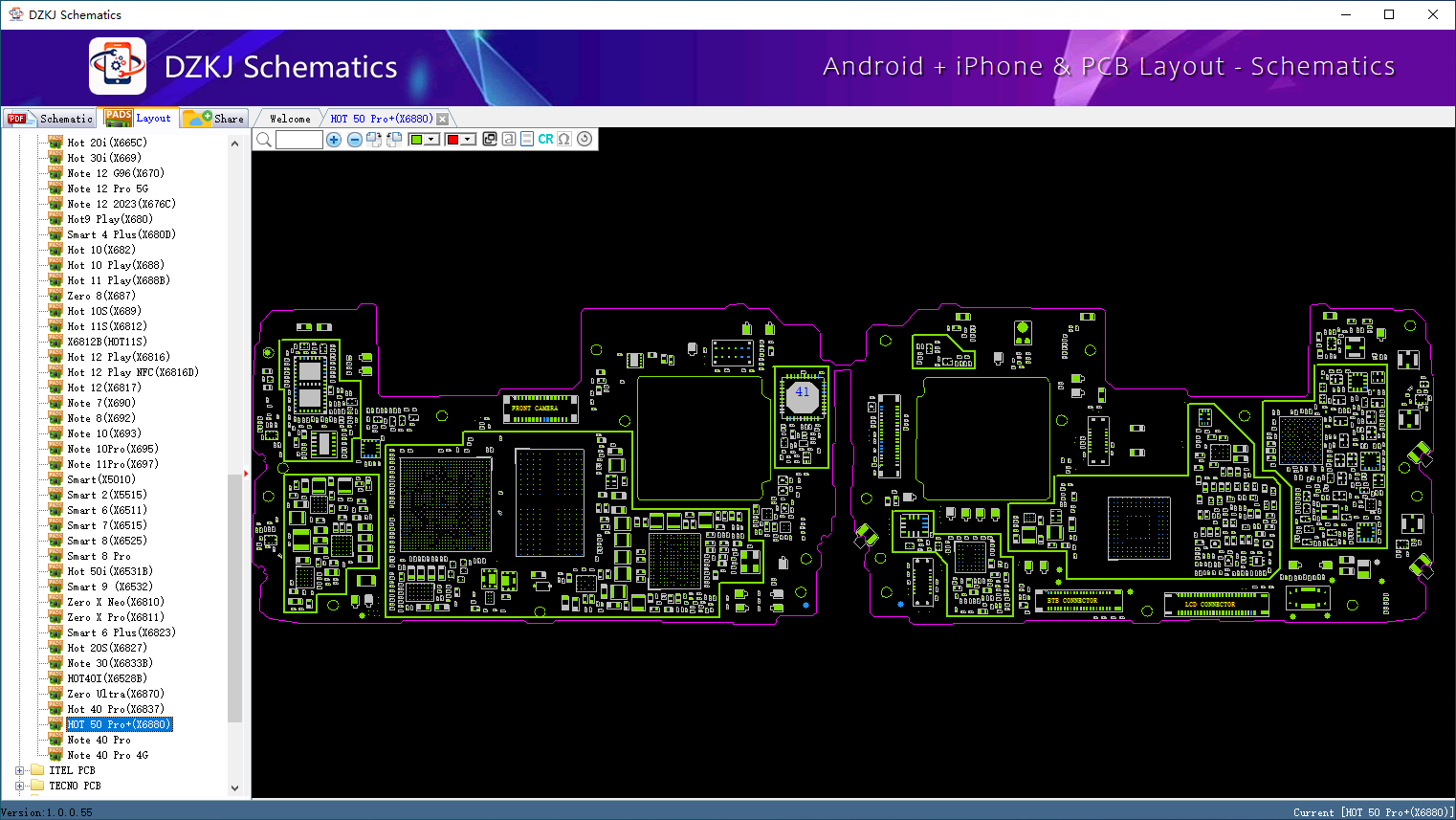Select the FRONT CAMERA connector on the board

[541, 409]
